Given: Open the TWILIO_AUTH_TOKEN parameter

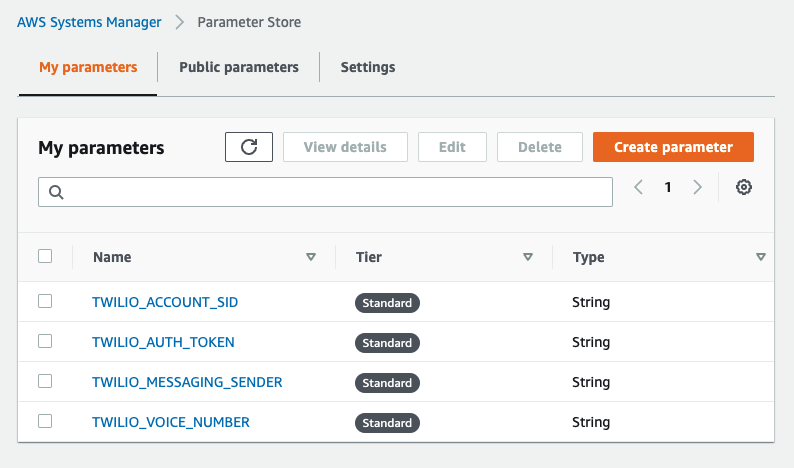Looking at the screenshot, I should (x=163, y=342).
